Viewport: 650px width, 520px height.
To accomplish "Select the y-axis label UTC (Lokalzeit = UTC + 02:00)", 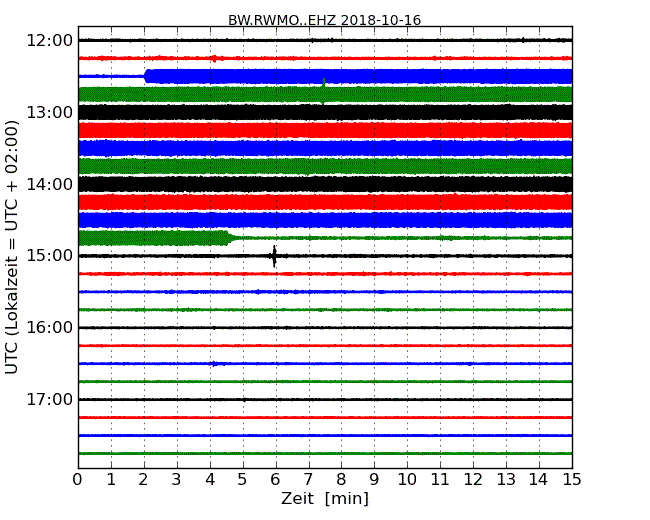I will tap(12, 247).
